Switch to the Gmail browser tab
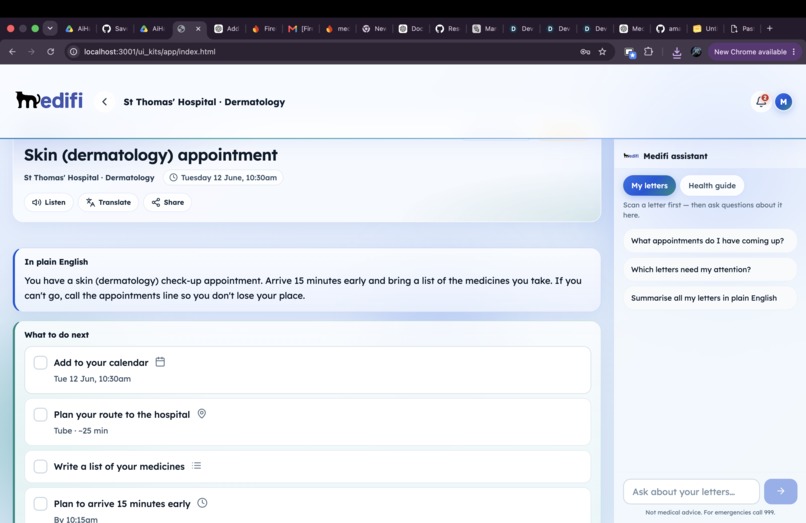The width and height of the screenshot is (806, 523). pos(301,29)
